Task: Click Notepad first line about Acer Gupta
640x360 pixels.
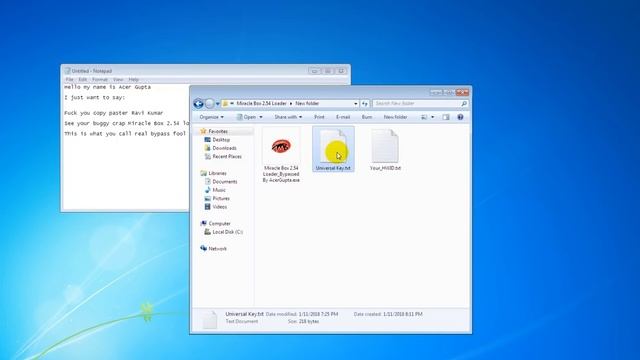Action: 107,87
